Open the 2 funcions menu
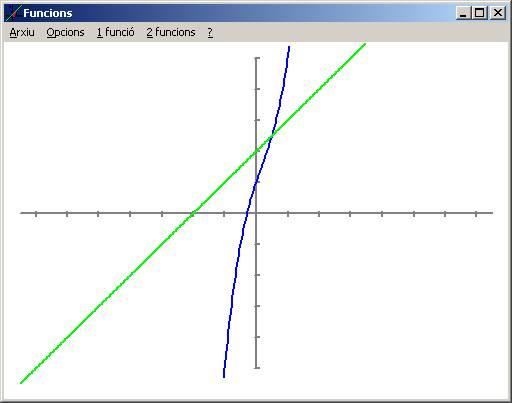This screenshot has height=403, width=512. click(171, 32)
